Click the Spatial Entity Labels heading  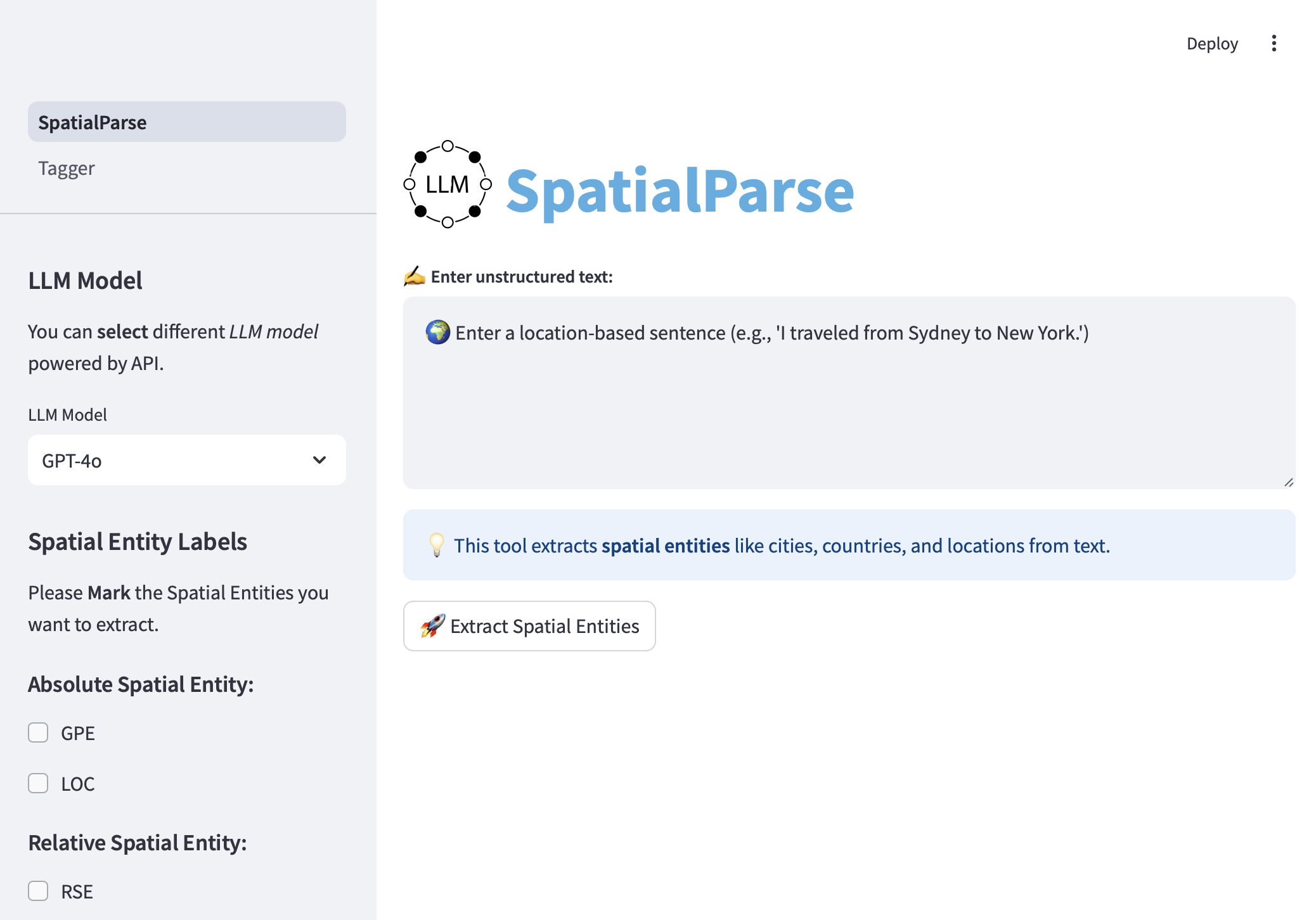[x=138, y=542]
